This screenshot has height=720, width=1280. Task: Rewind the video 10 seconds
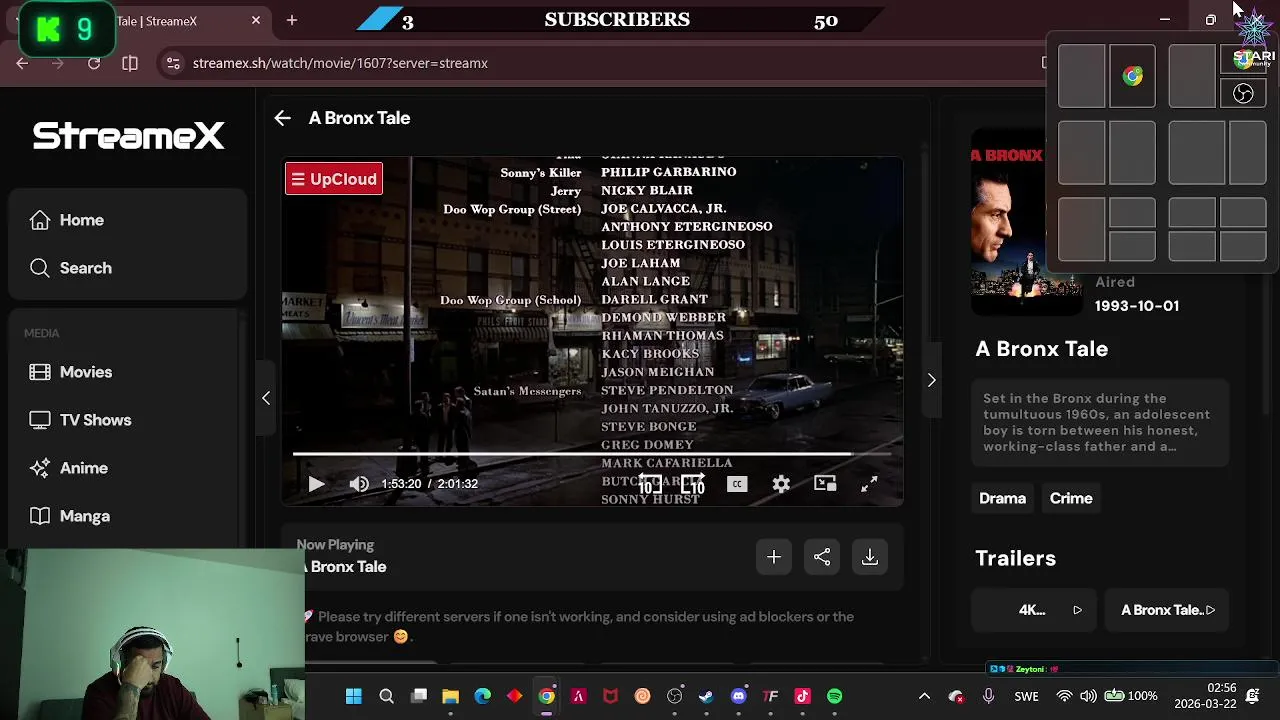point(650,484)
